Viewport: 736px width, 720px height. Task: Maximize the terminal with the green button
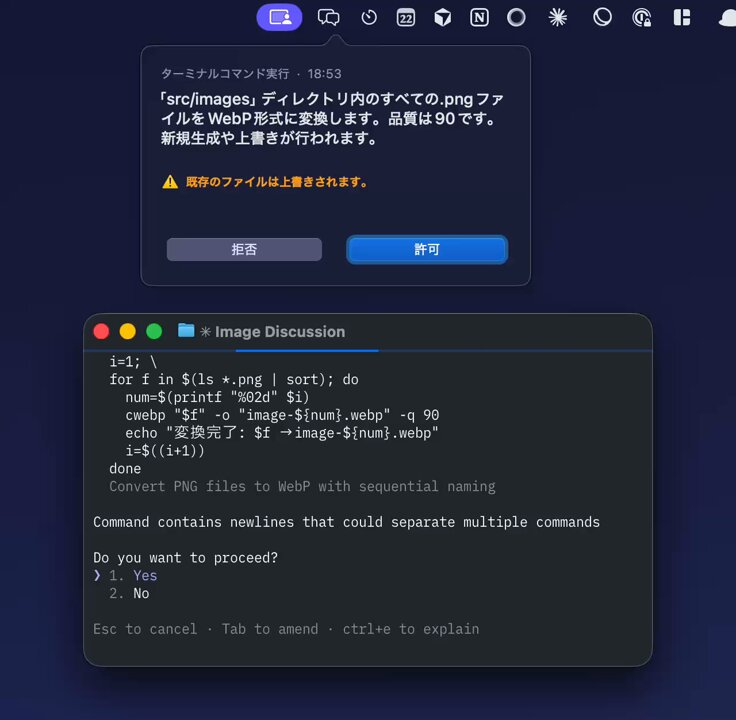(154, 331)
